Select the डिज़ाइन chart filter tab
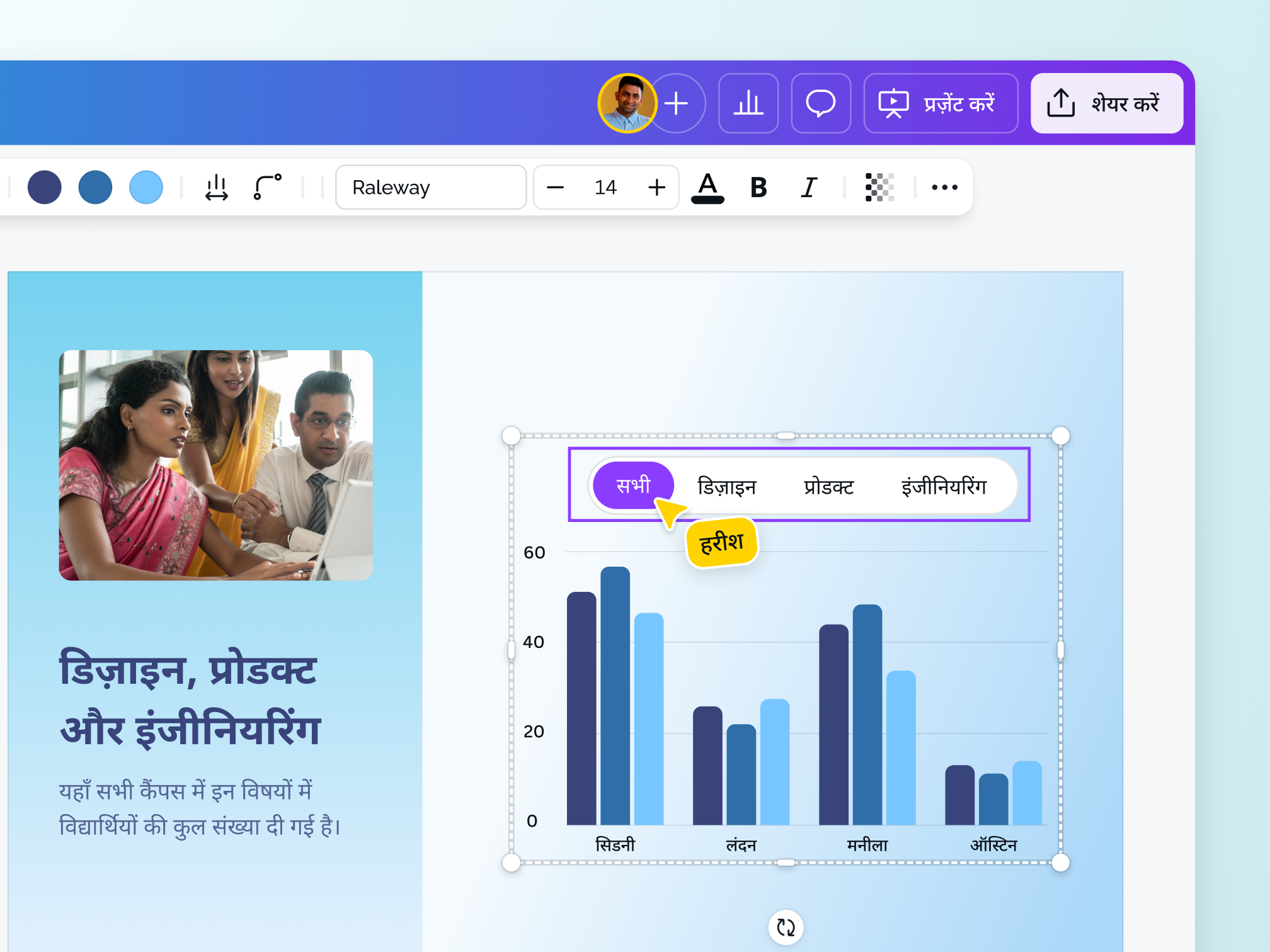This screenshot has width=1270, height=952. click(726, 487)
